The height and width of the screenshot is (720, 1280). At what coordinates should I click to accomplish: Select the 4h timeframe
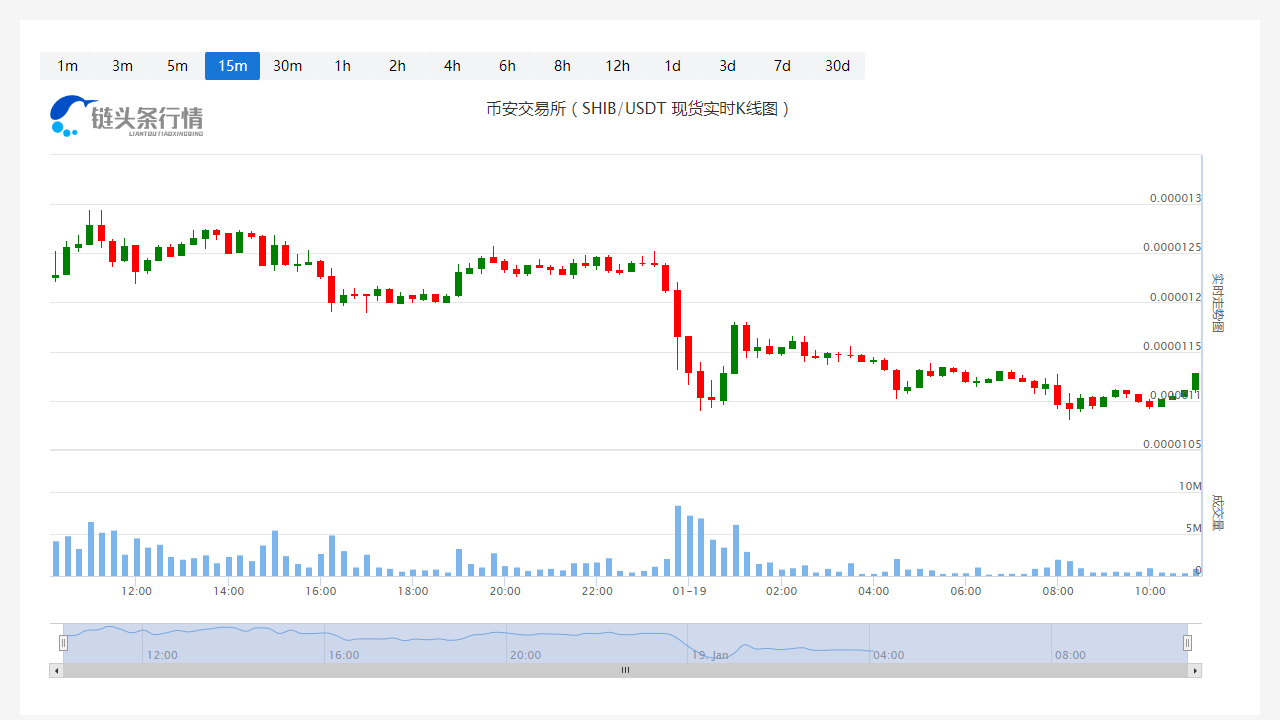[x=452, y=66]
